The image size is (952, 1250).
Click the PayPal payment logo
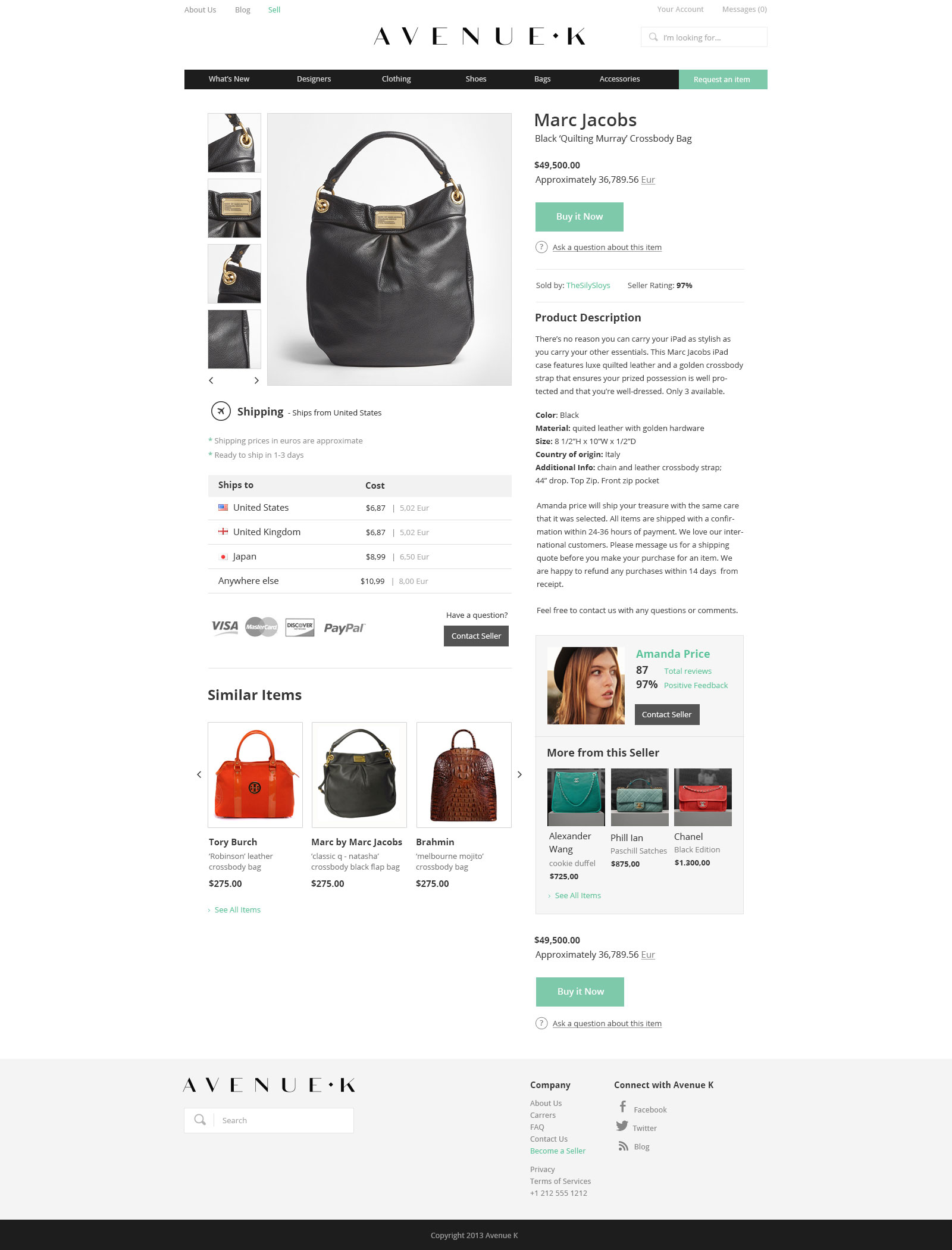click(345, 628)
